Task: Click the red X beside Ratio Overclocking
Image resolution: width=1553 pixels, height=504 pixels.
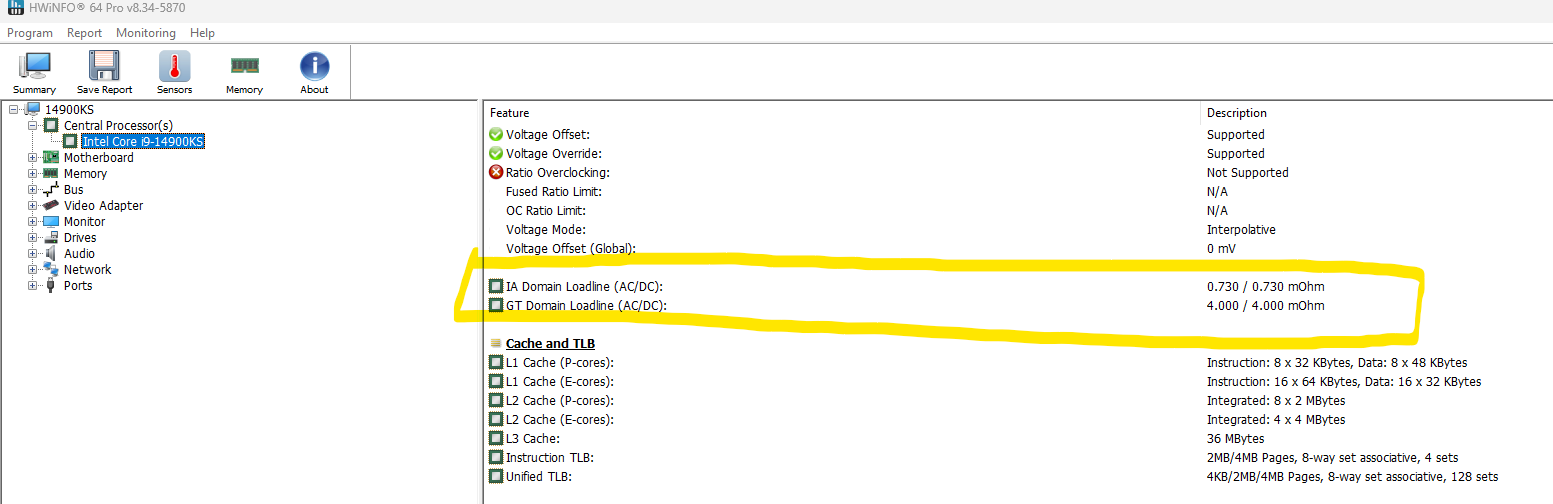Action: point(496,172)
